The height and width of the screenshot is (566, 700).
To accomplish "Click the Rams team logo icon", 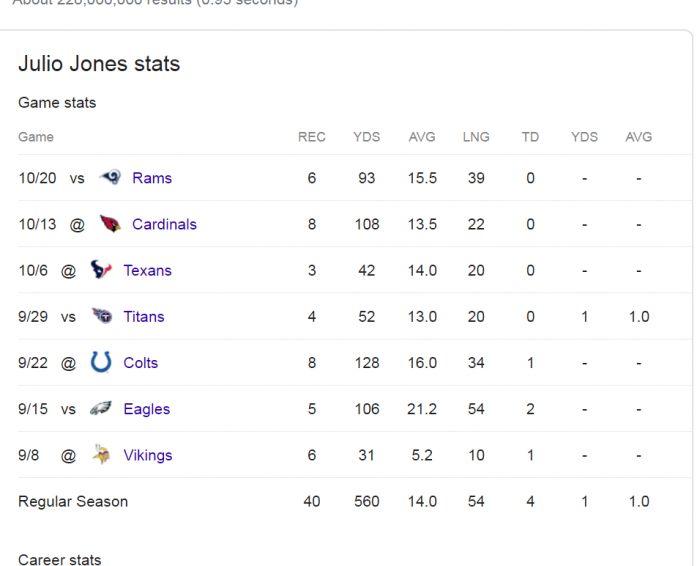I will tap(110, 178).
